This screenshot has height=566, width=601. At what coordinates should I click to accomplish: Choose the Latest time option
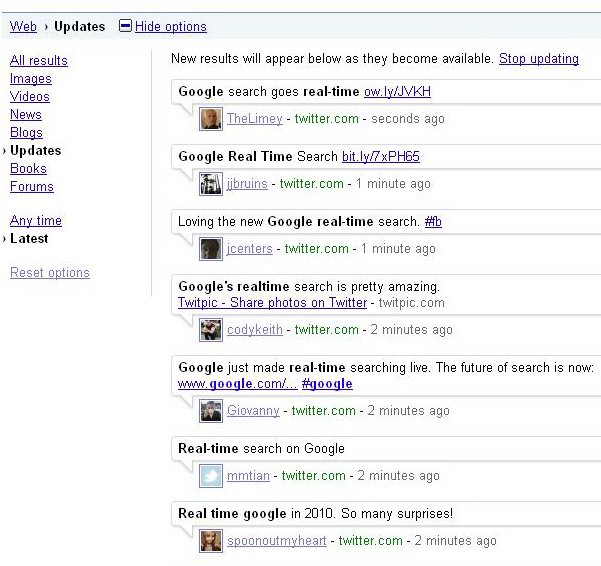[x=29, y=239]
